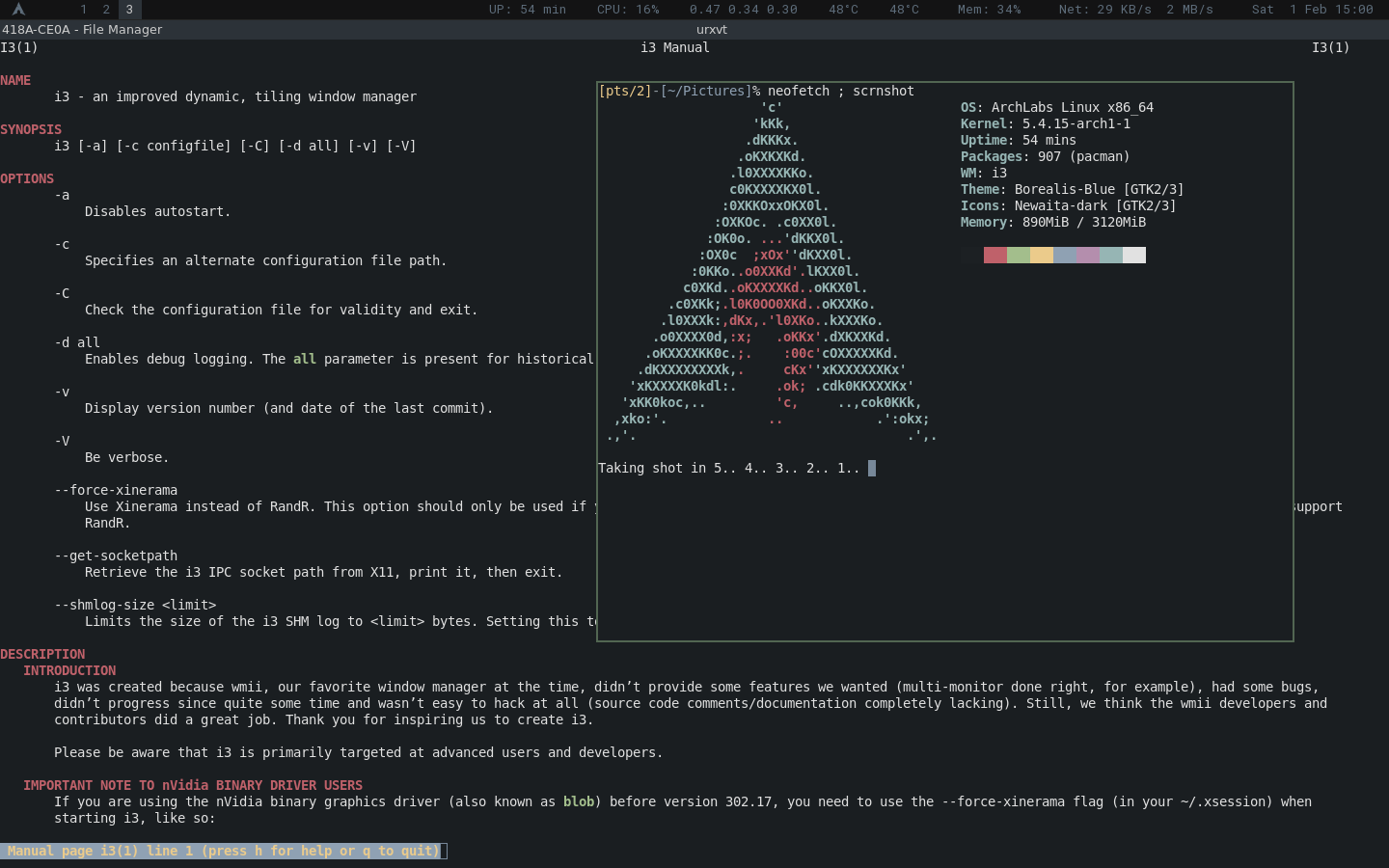Click the red color block in neofetch
Screen dimensions: 1389x868
point(995,255)
